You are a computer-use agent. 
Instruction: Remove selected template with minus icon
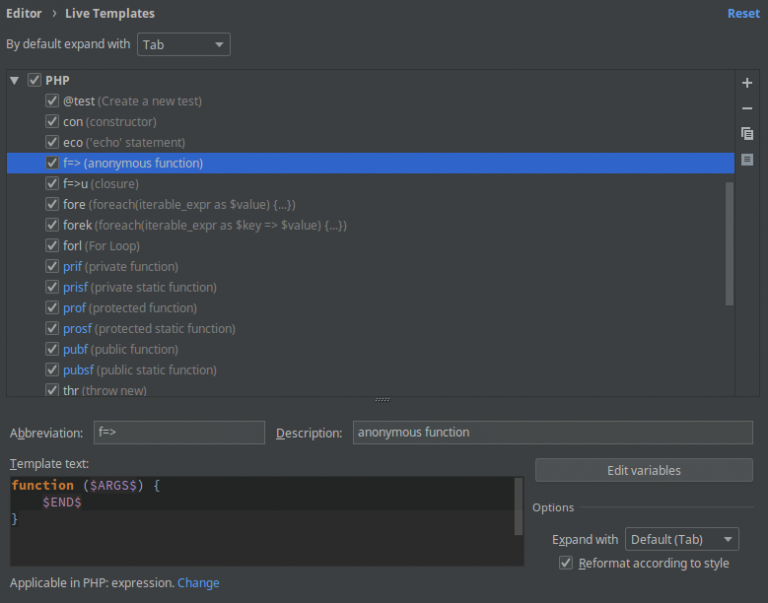pos(747,108)
